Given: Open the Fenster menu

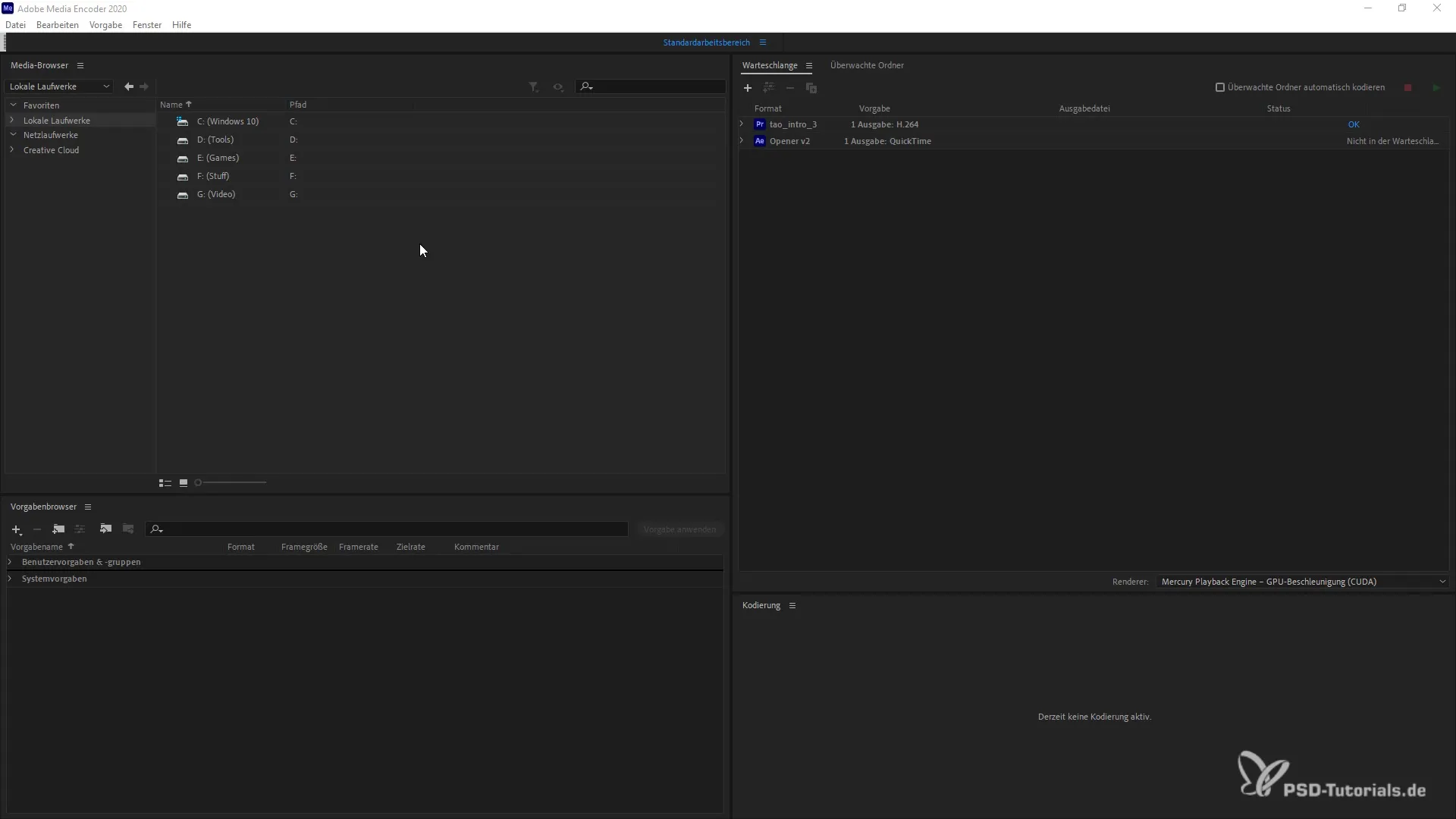Looking at the screenshot, I should pyautogui.click(x=147, y=25).
